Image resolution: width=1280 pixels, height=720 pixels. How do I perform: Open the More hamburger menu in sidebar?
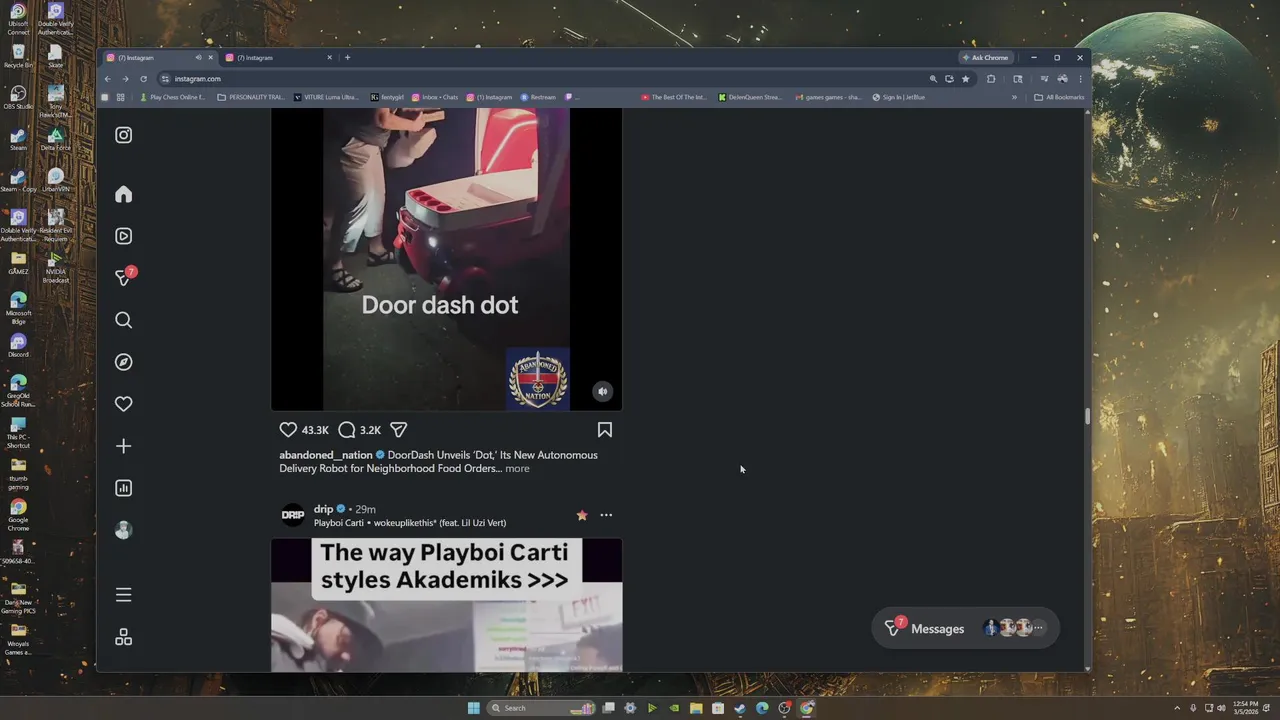click(123, 595)
